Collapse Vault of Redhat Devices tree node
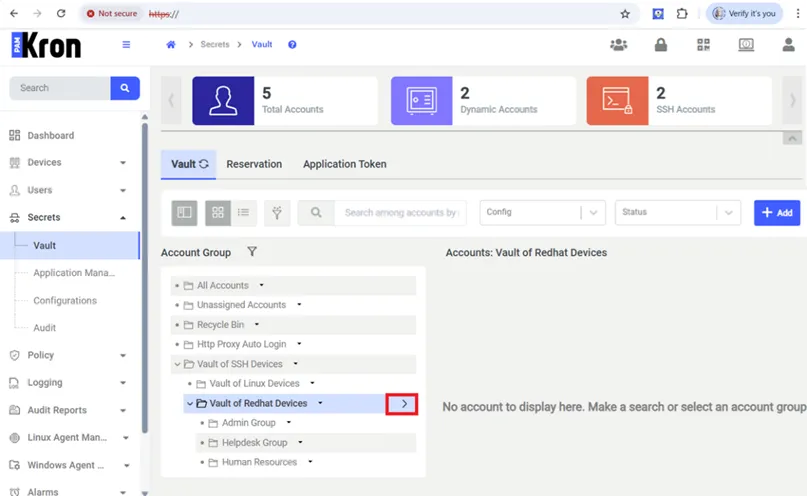The width and height of the screenshot is (807, 496). (190, 403)
